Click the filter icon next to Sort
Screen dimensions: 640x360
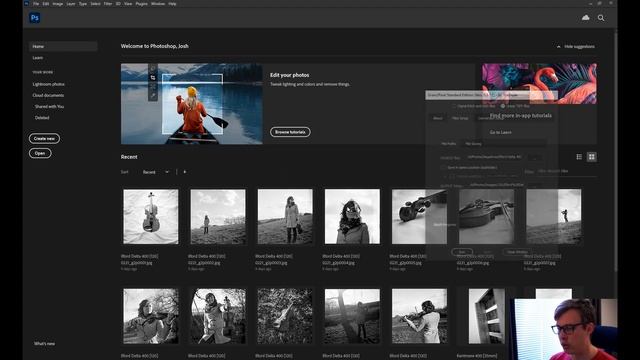185,172
